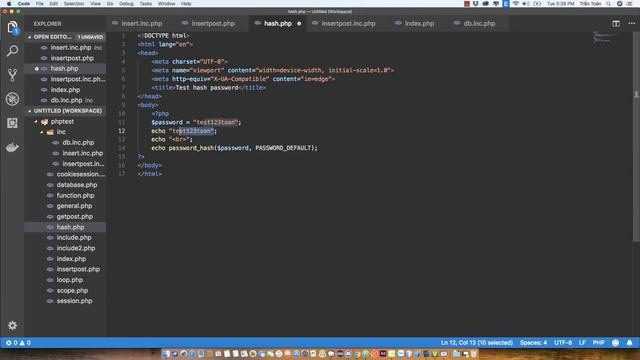Open the Tasks menu
The height and width of the screenshot is (360, 640).
[x=145, y=4]
